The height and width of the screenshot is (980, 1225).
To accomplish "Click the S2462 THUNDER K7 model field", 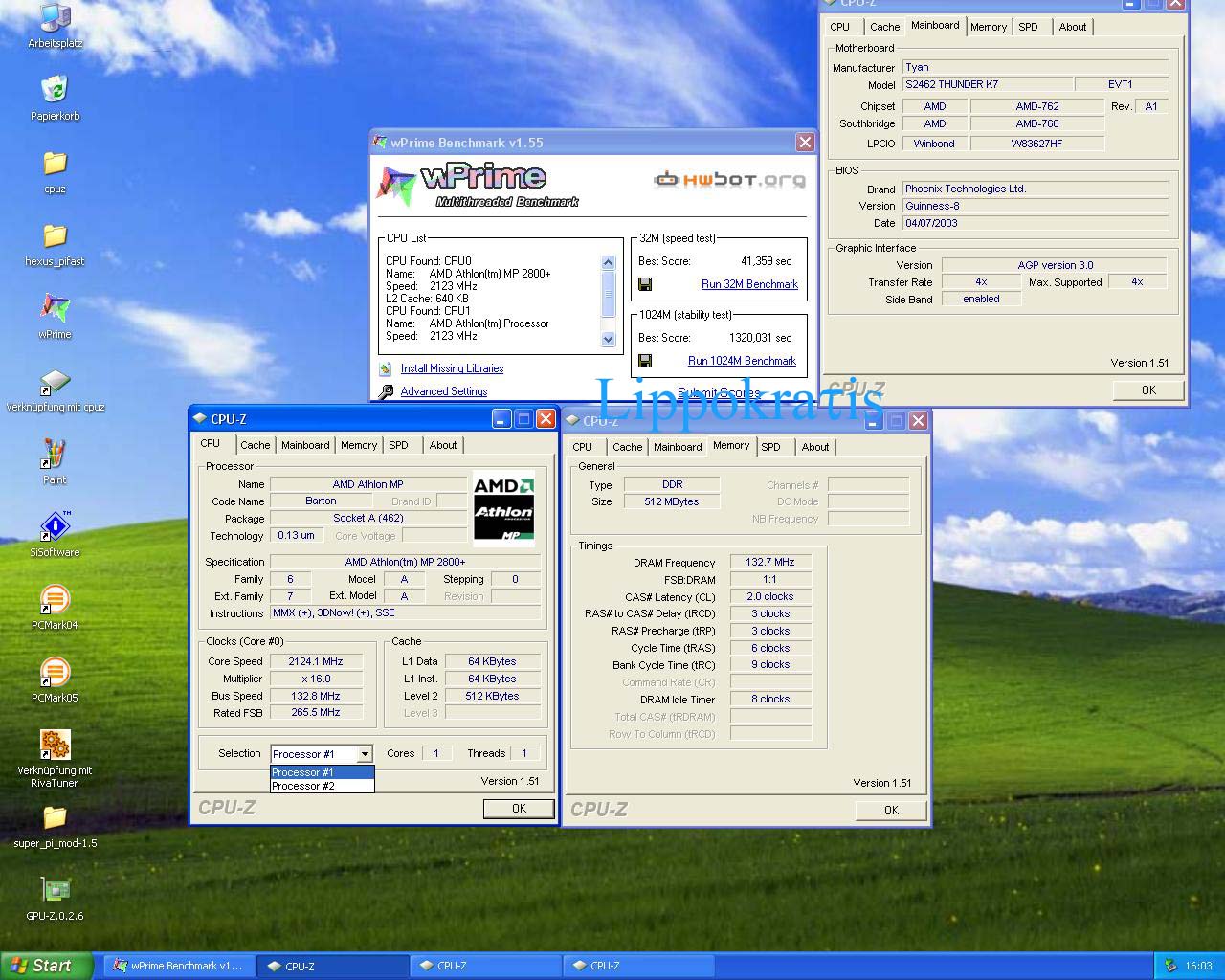I will tap(988, 84).
